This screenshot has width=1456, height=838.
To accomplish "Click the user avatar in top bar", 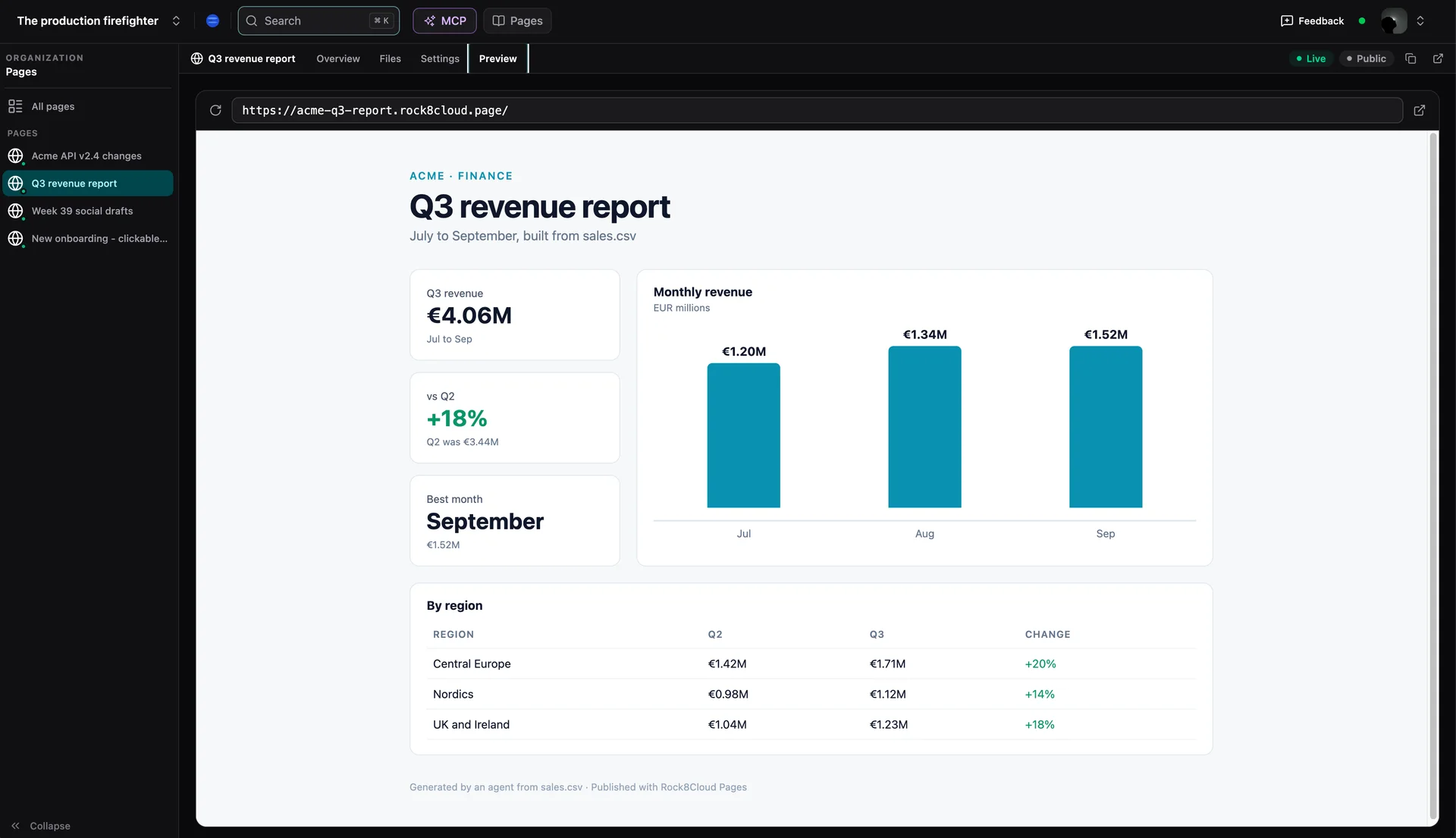I will click(x=1393, y=21).
